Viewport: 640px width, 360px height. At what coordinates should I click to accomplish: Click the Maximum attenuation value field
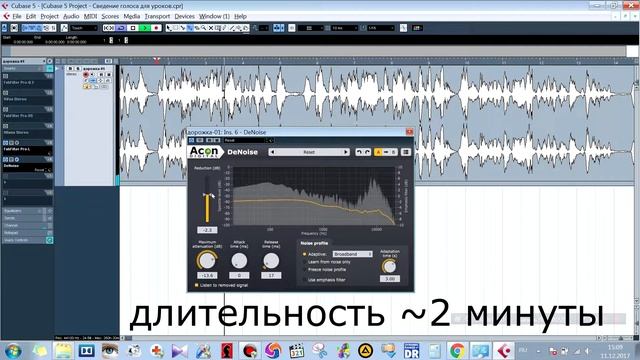coord(207,276)
